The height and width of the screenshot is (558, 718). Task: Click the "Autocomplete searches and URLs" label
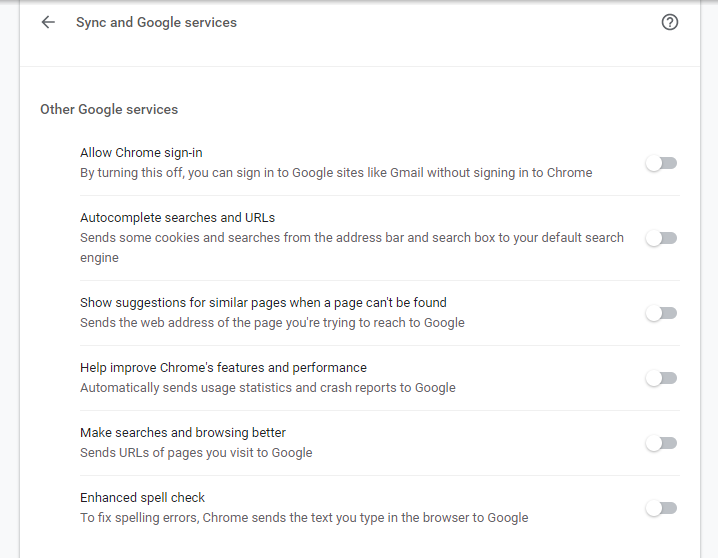(177, 217)
